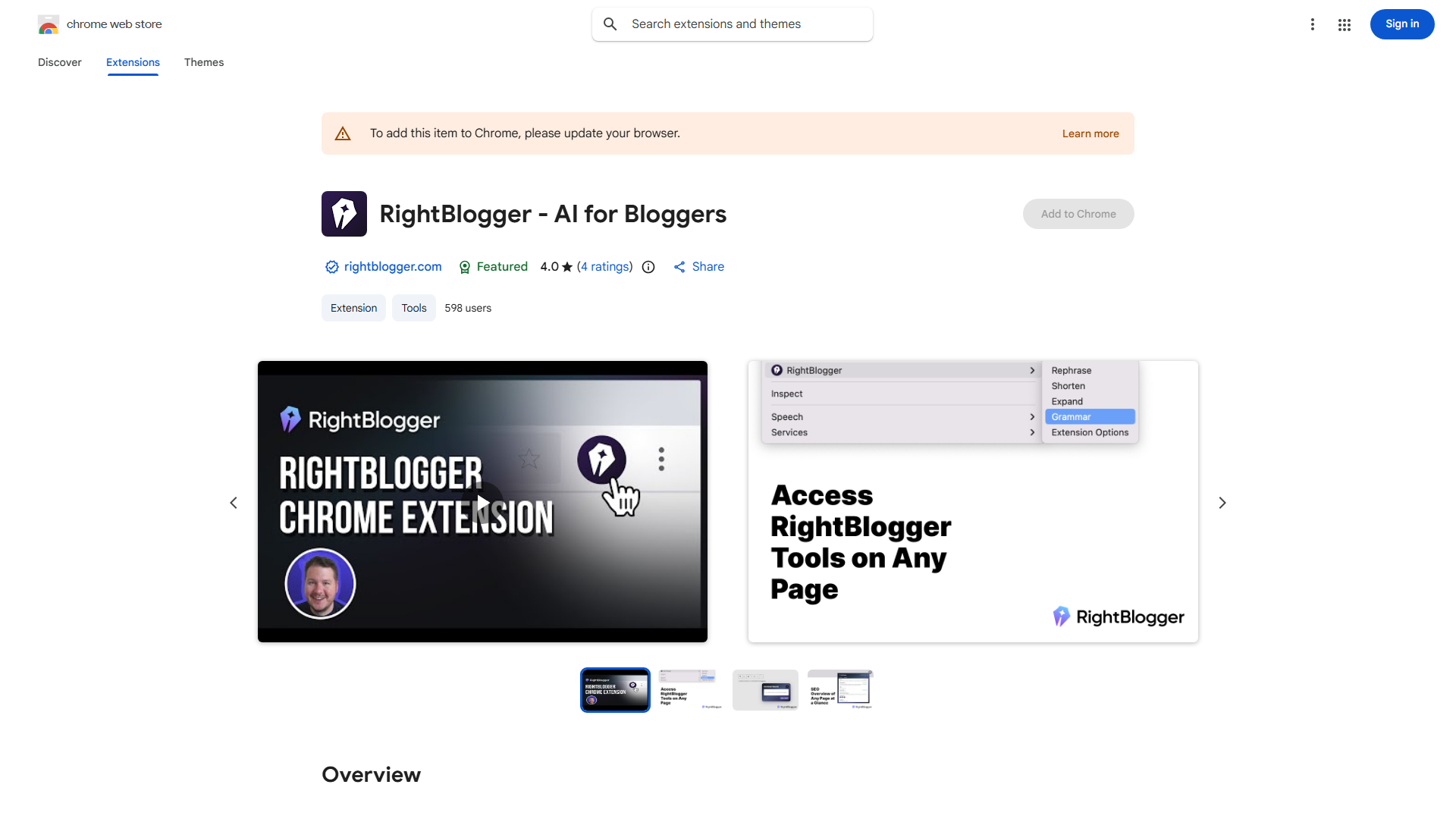The image size is (1456, 819).
Task: Click the Share icon
Action: [x=680, y=267]
